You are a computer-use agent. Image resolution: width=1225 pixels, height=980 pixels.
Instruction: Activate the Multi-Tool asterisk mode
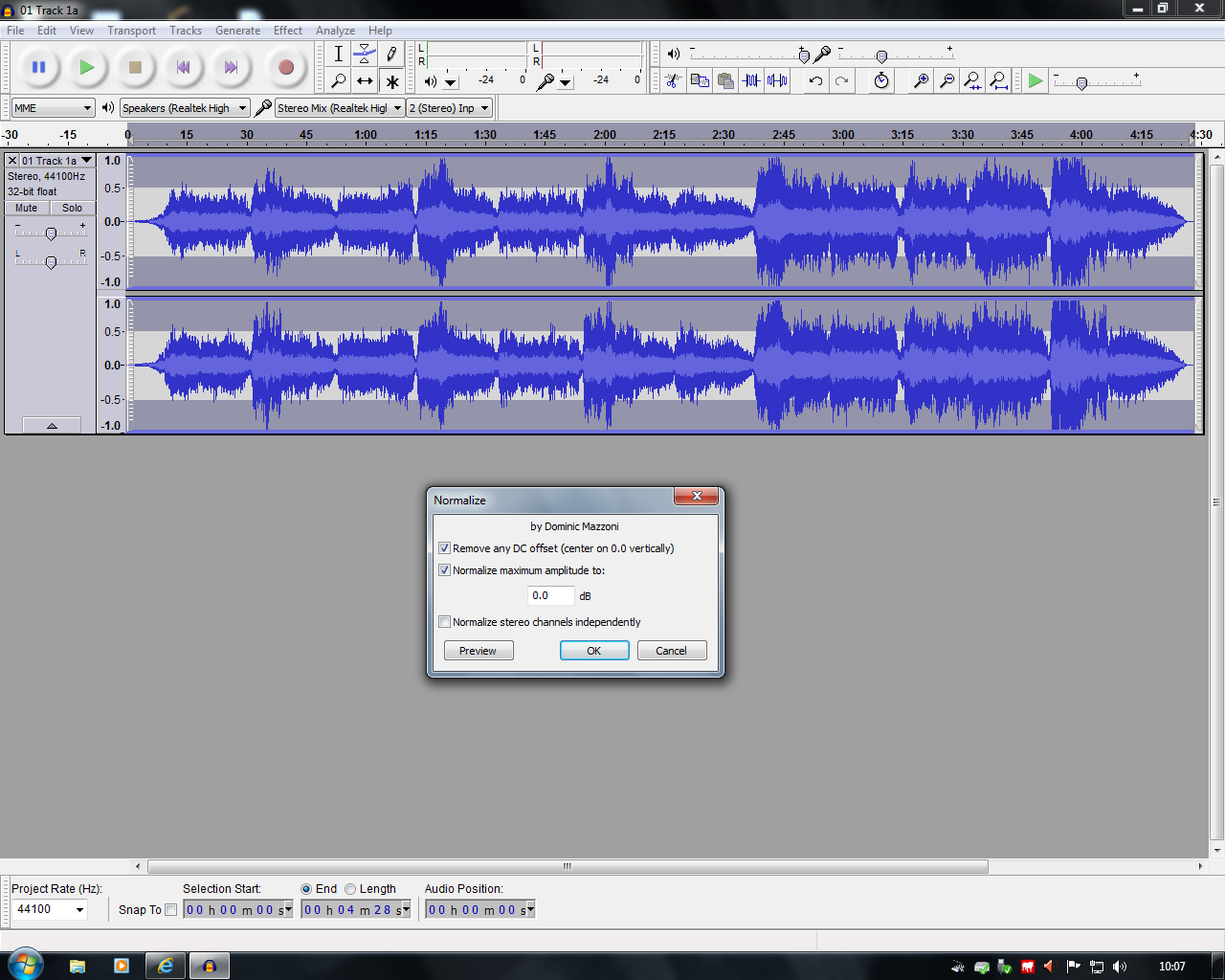[391, 81]
